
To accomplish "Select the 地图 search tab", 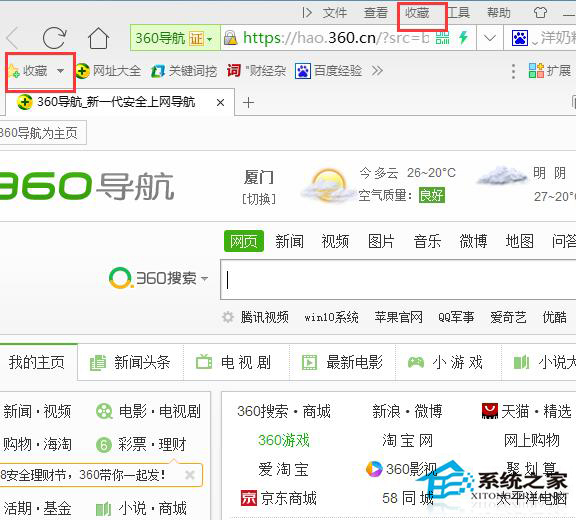I will [519, 241].
